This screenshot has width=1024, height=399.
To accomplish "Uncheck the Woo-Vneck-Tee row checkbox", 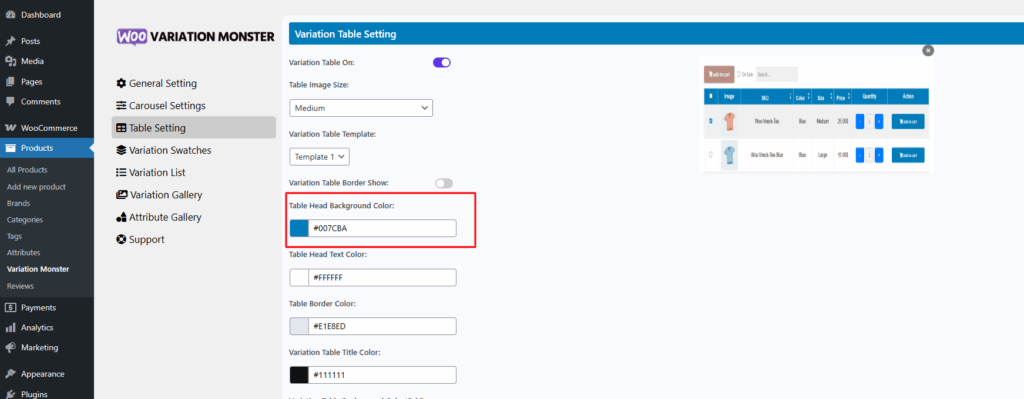I will tap(711, 121).
